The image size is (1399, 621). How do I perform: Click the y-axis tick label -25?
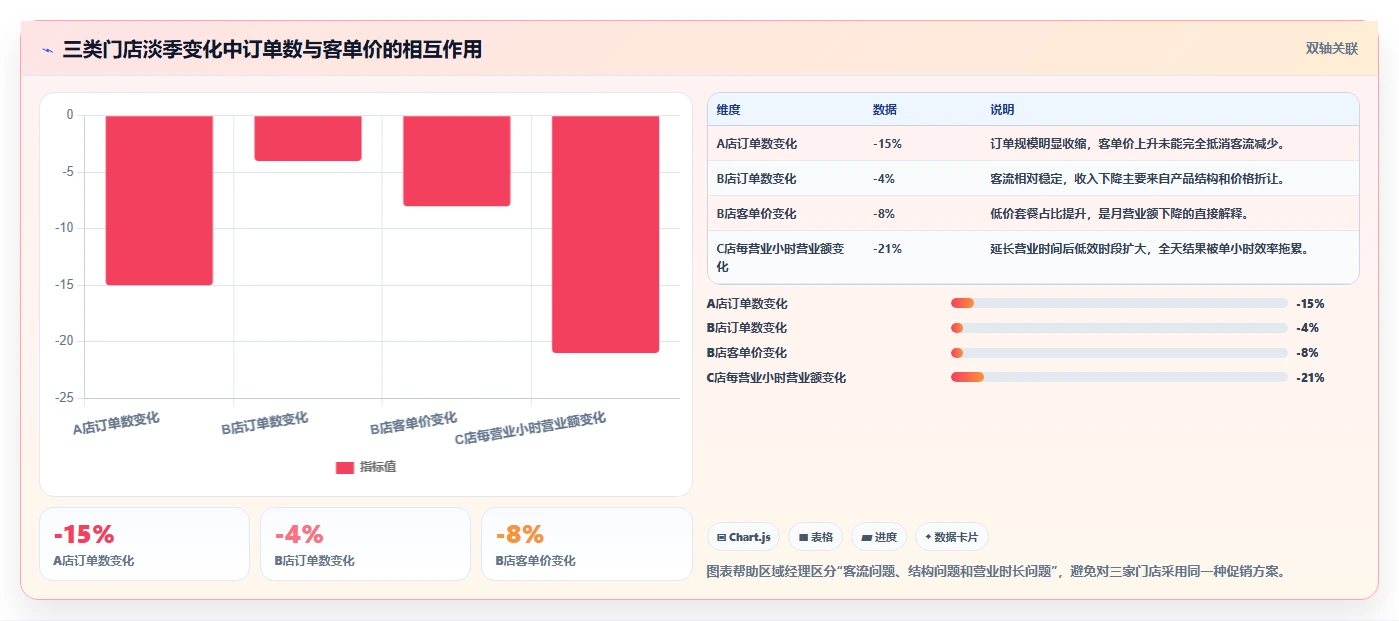(64, 398)
